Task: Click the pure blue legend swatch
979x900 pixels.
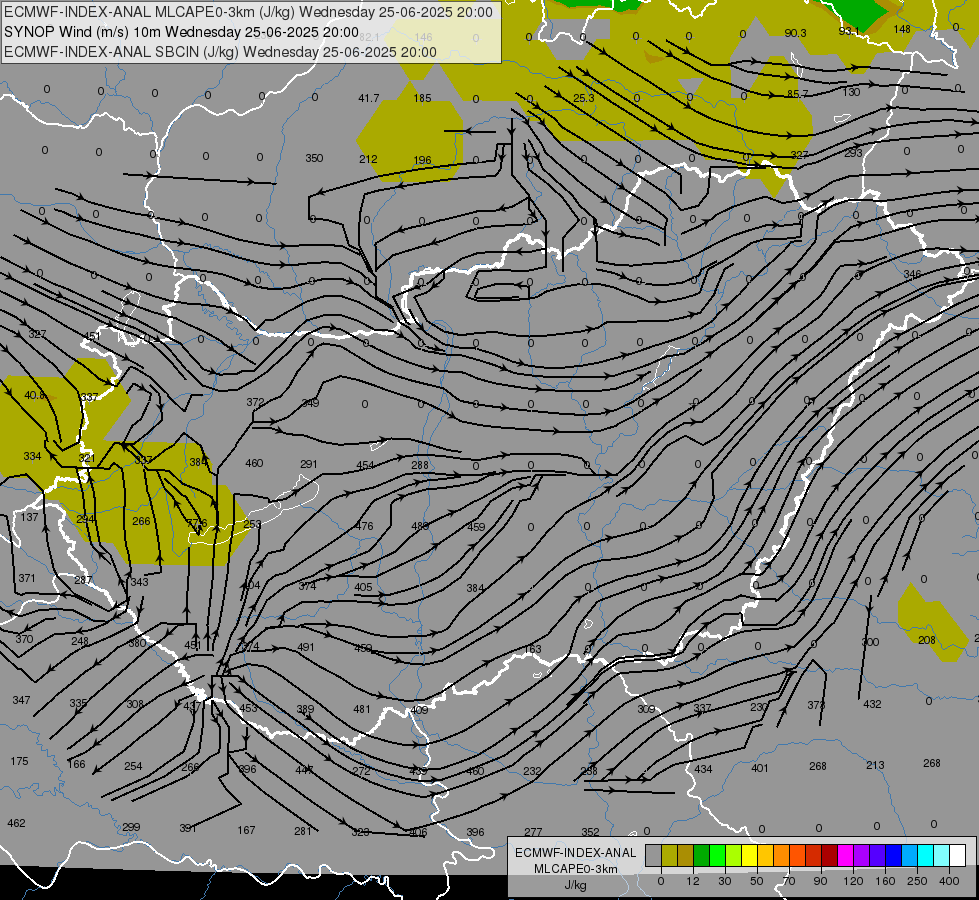Action: [894, 856]
